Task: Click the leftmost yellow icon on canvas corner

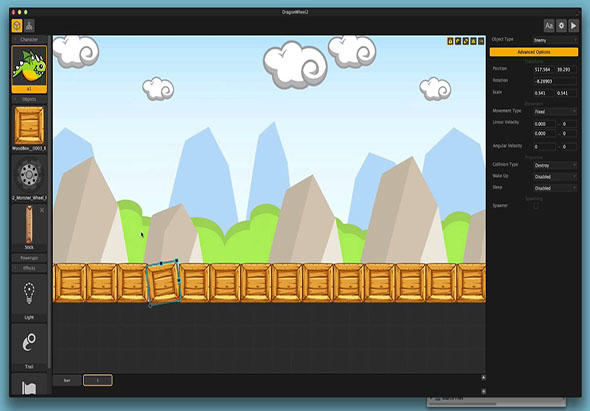Action: click(450, 41)
